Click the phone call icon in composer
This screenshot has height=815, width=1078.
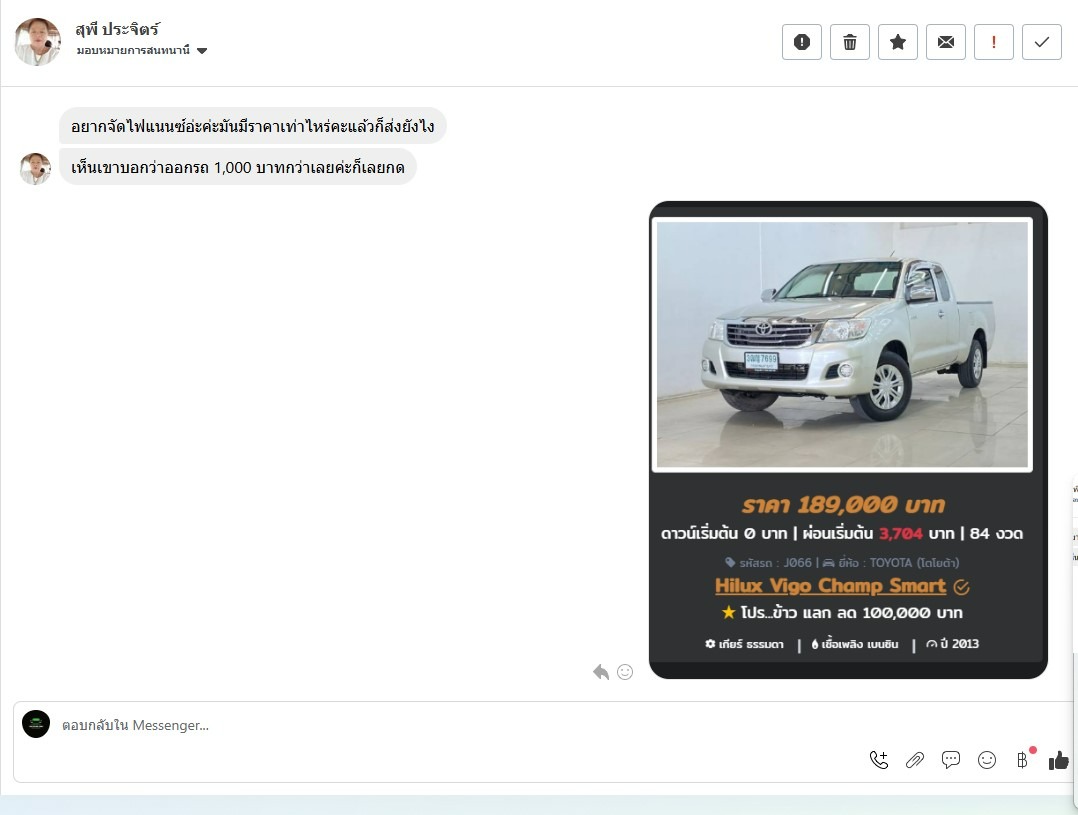pyautogui.click(x=879, y=760)
